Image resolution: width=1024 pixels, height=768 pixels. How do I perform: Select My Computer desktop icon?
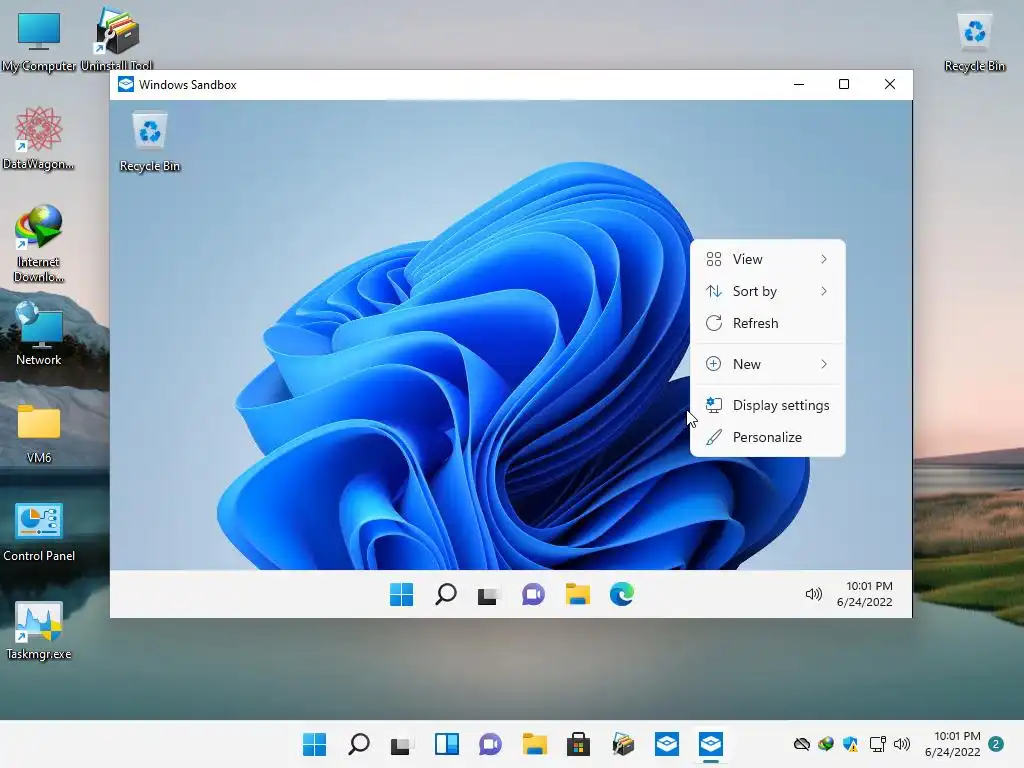click(39, 40)
